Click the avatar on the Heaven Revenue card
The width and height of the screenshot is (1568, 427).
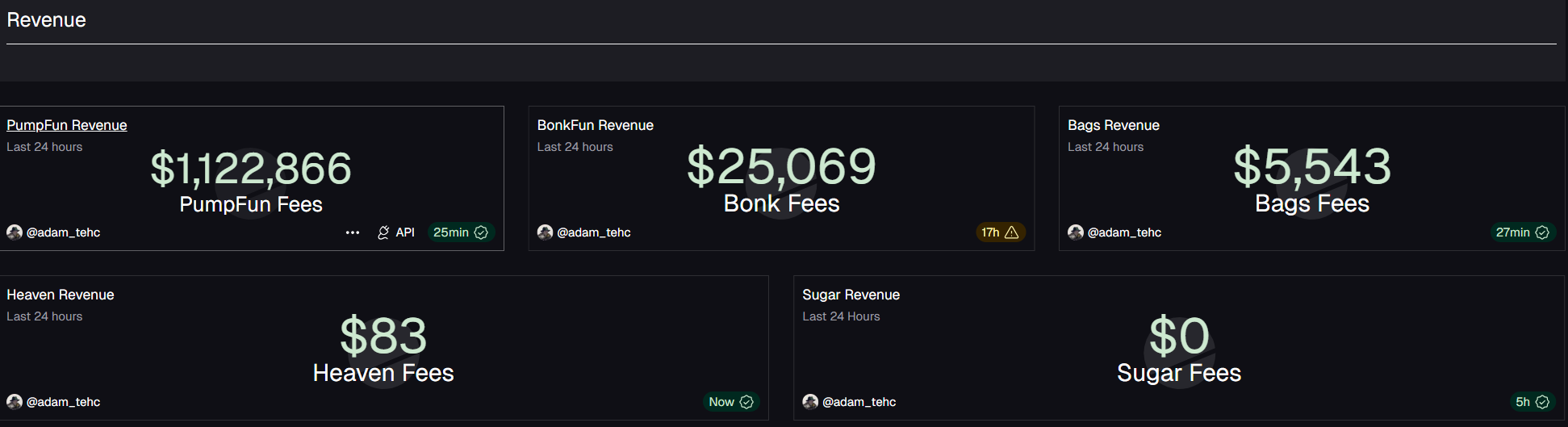click(15, 402)
